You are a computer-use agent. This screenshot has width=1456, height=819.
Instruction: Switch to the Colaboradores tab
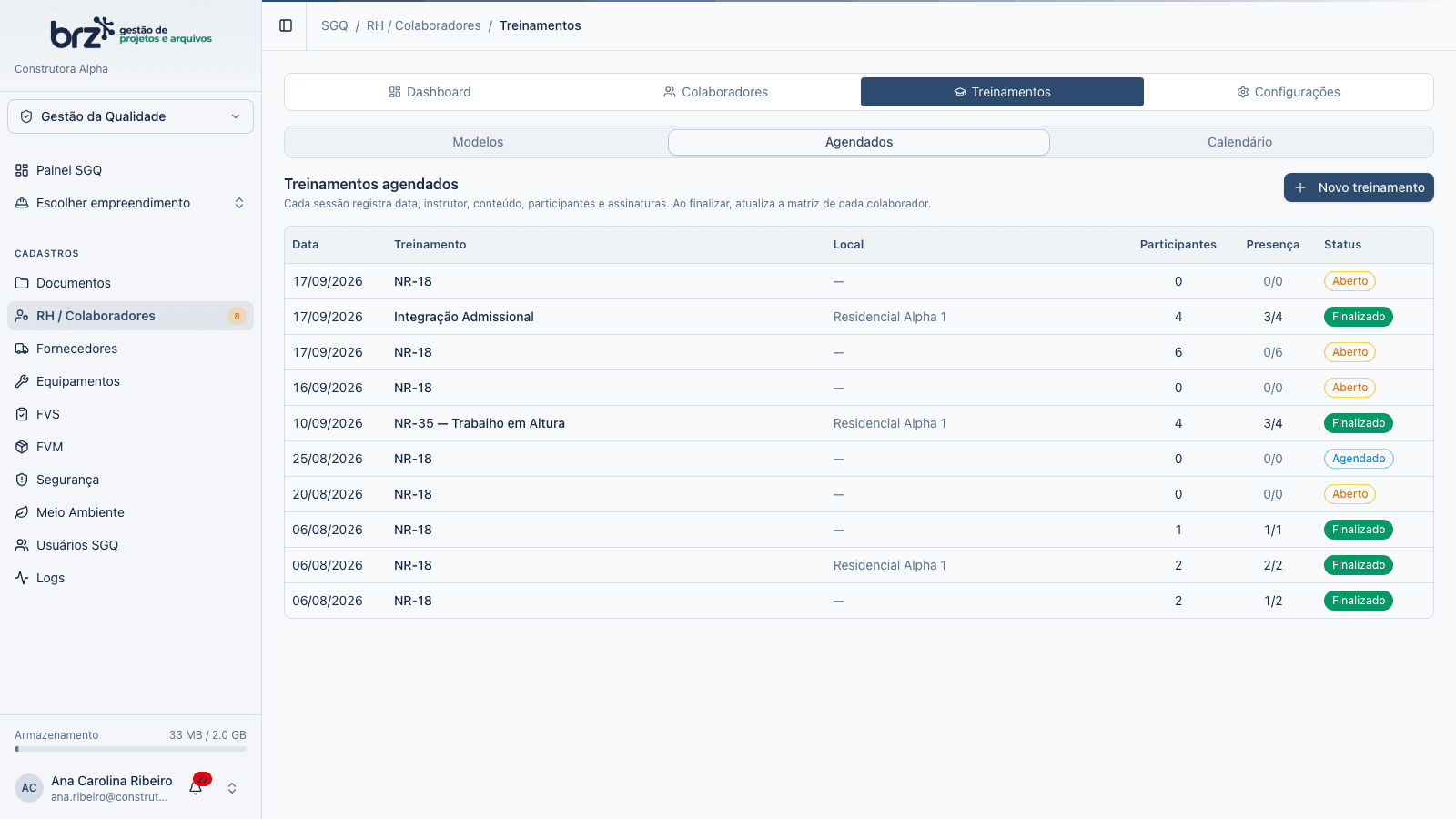[716, 92]
